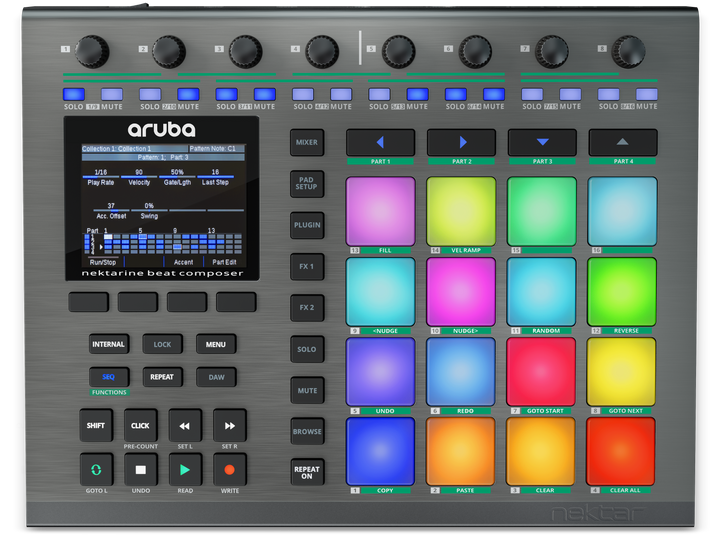Click the REPEAT button beside SEQ
Image resolution: width=720 pixels, height=539 pixels.
tap(162, 377)
